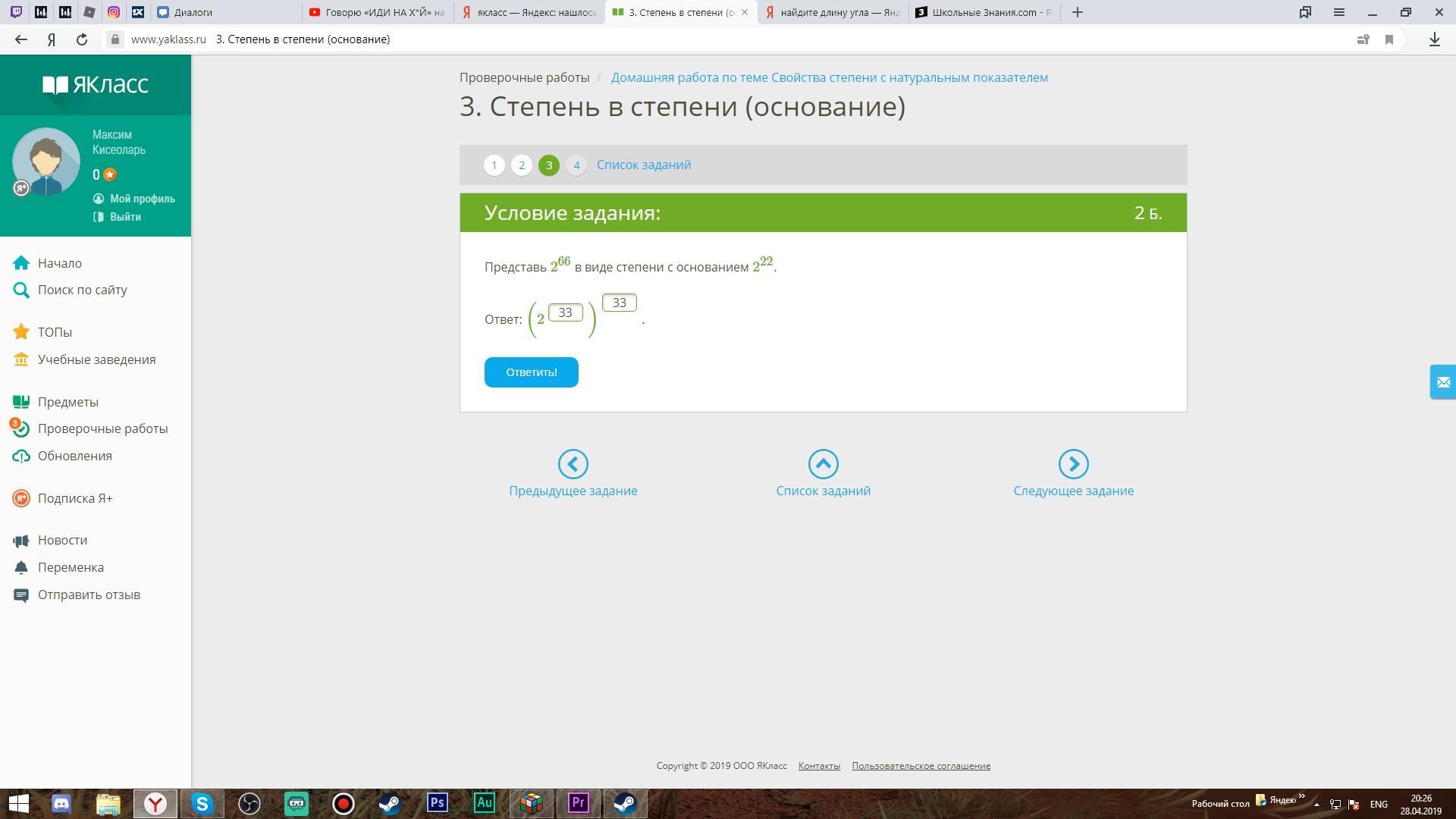
Task: Click the next task arrow icon
Action: pyautogui.click(x=1073, y=464)
